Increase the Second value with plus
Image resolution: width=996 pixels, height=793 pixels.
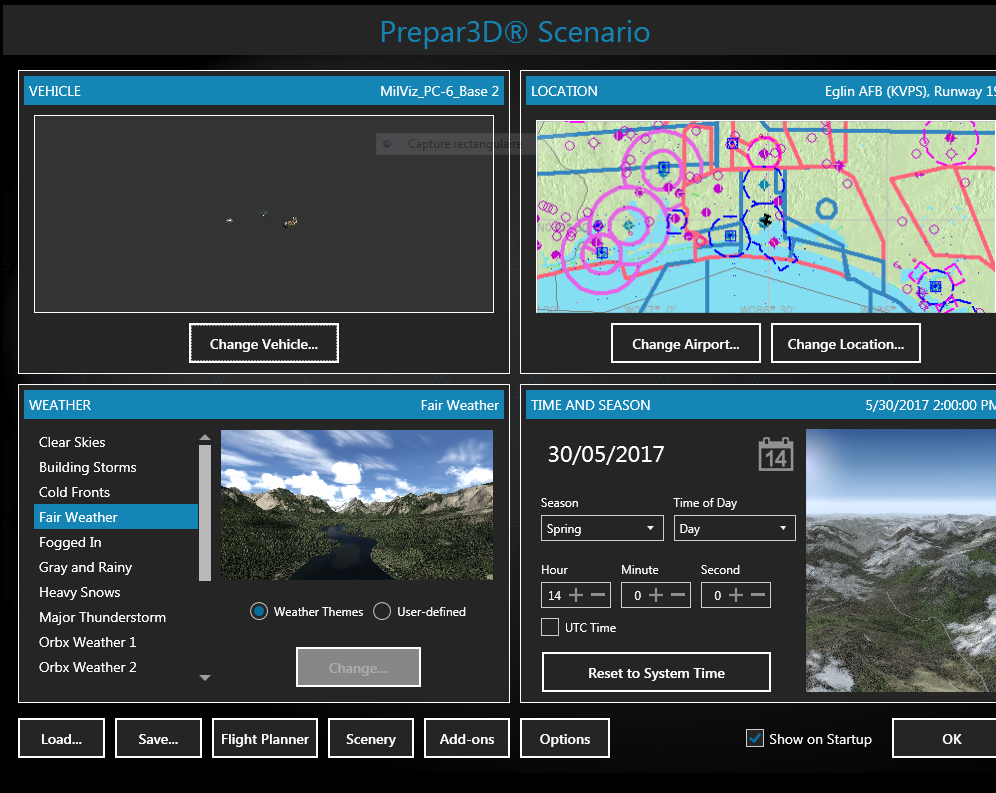pyautogui.click(x=736, y=595)
